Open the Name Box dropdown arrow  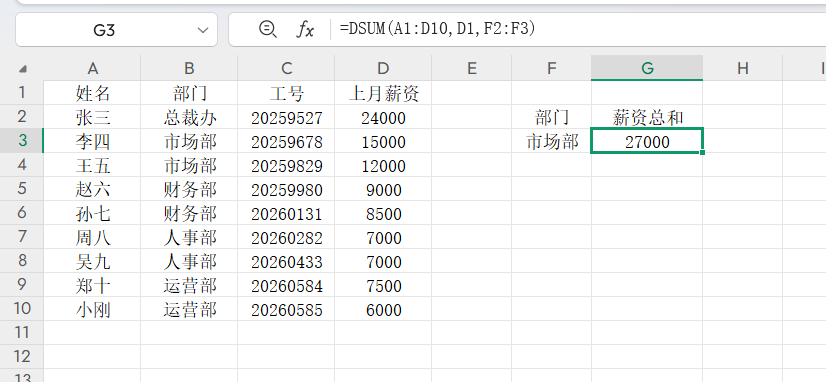203,30
